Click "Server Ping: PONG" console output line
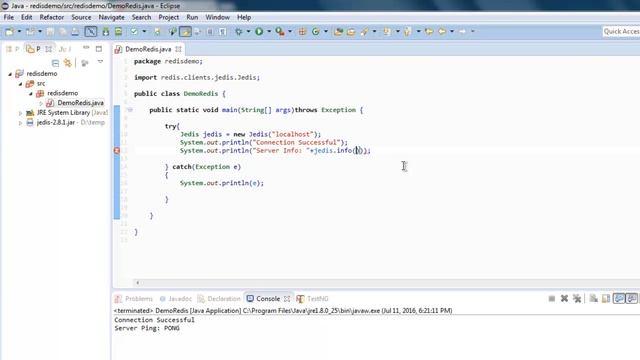640x360 pixels. coord(147,328)
